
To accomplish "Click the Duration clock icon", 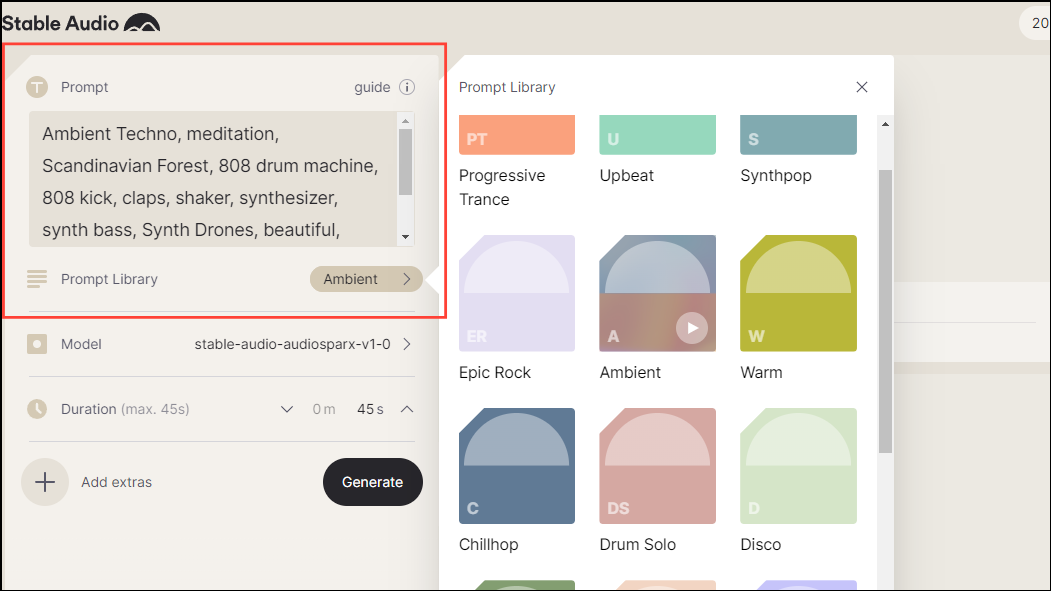I will point(36,409).
